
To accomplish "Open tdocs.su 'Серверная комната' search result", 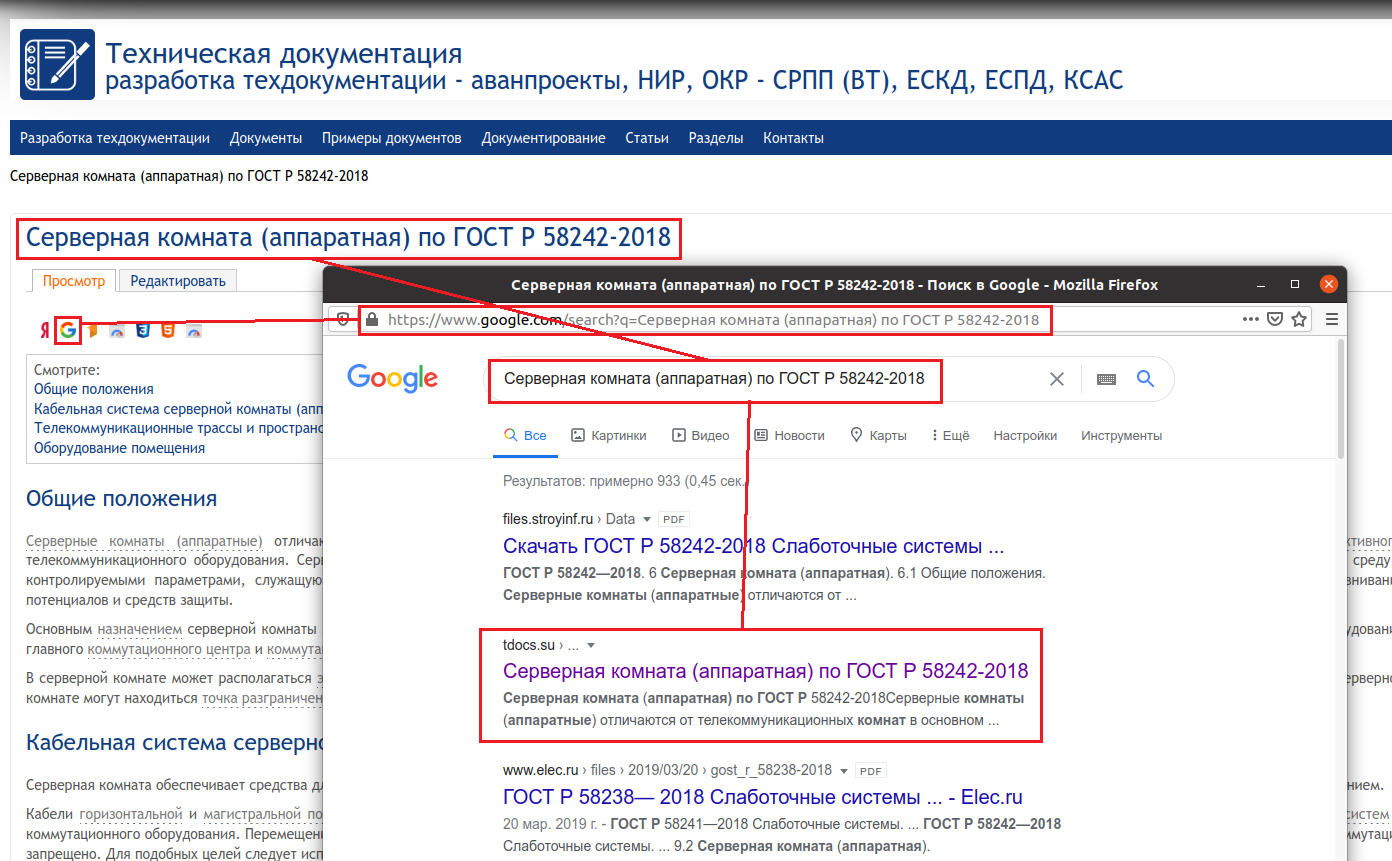I will pyautogui.click(x=765, y=670).
